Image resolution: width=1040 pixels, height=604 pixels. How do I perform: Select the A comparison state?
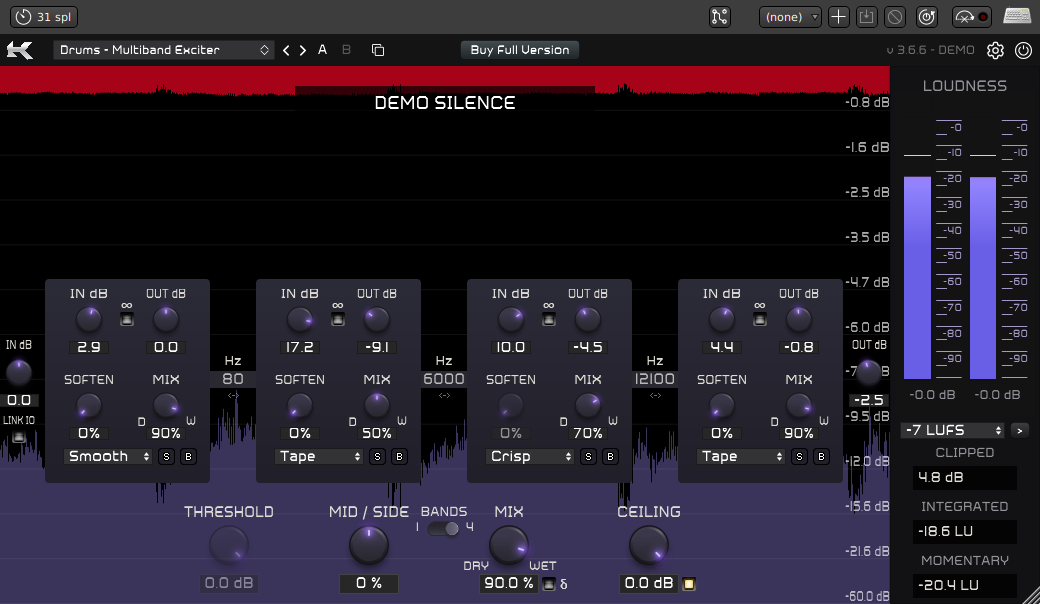(x=322, y=50)
